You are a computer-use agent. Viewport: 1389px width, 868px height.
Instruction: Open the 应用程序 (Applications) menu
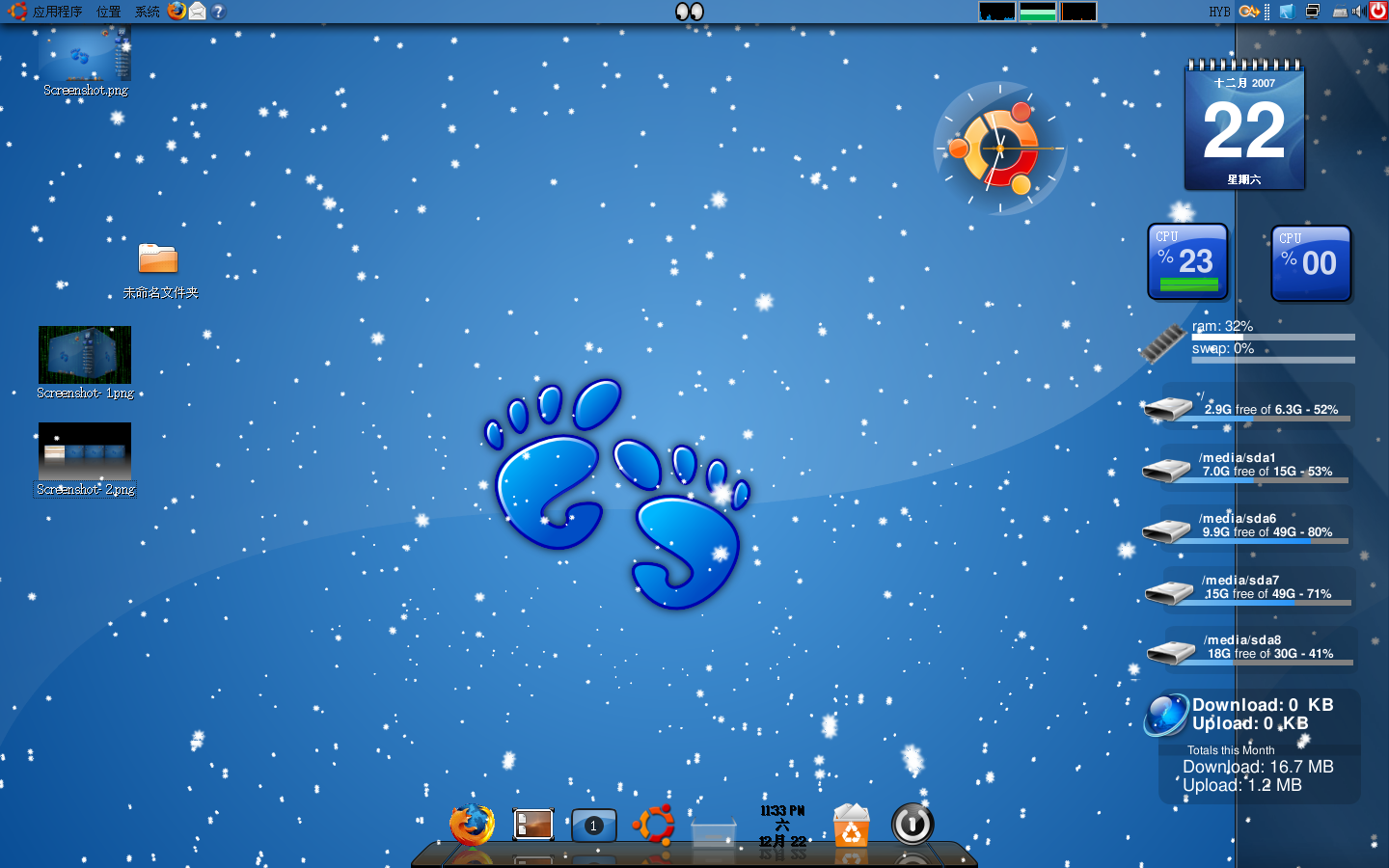coord(57,12)
